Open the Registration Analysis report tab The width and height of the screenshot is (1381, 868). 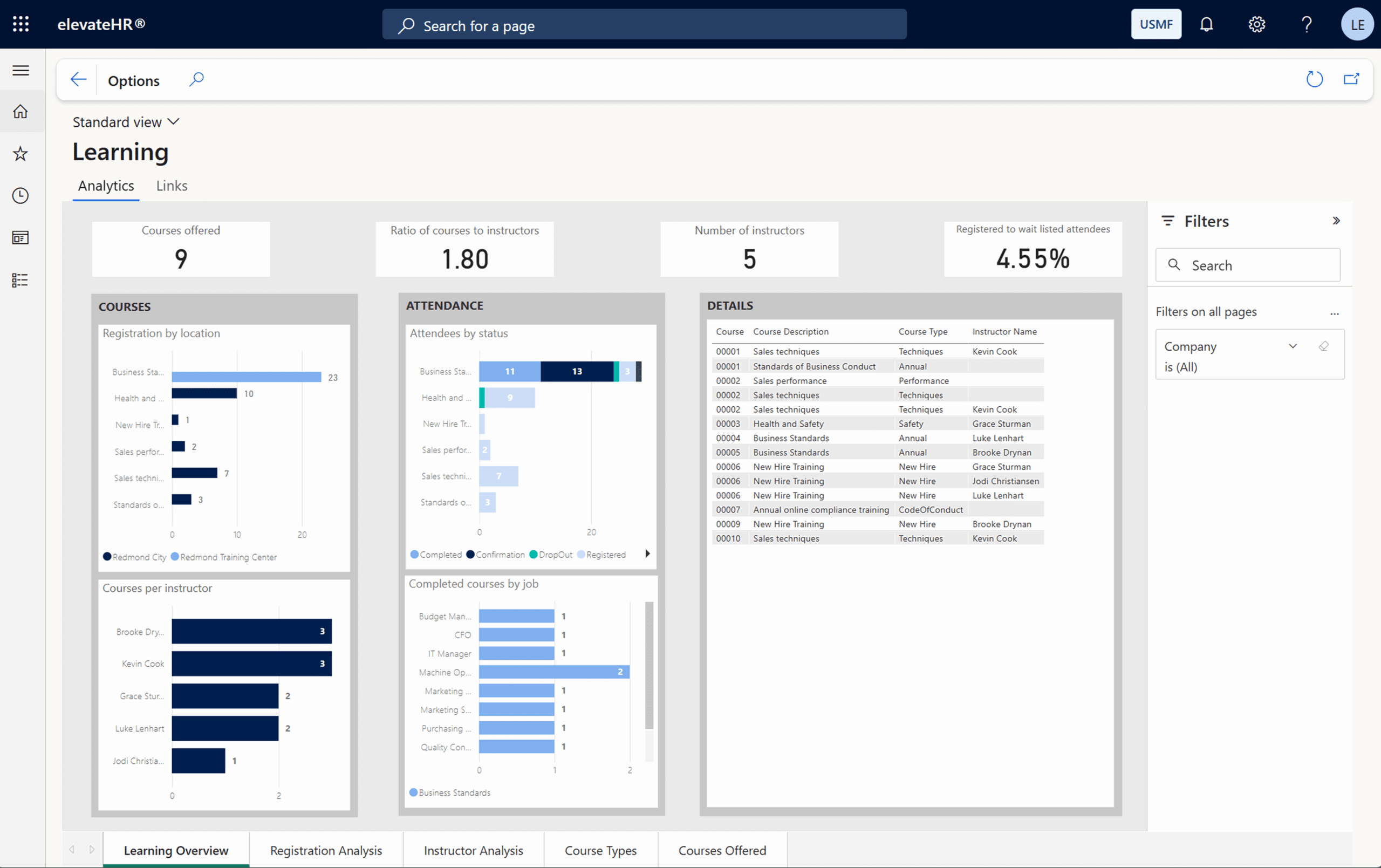326,850
